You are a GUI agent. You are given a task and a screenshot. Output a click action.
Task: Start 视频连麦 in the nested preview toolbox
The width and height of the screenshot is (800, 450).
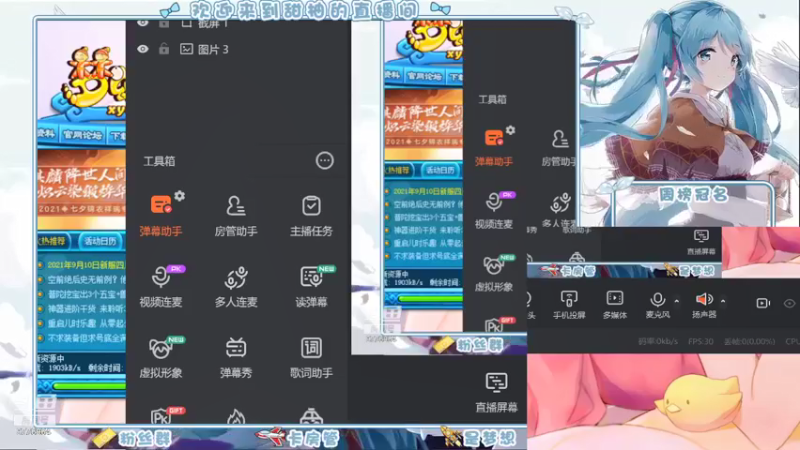(493, 210)
